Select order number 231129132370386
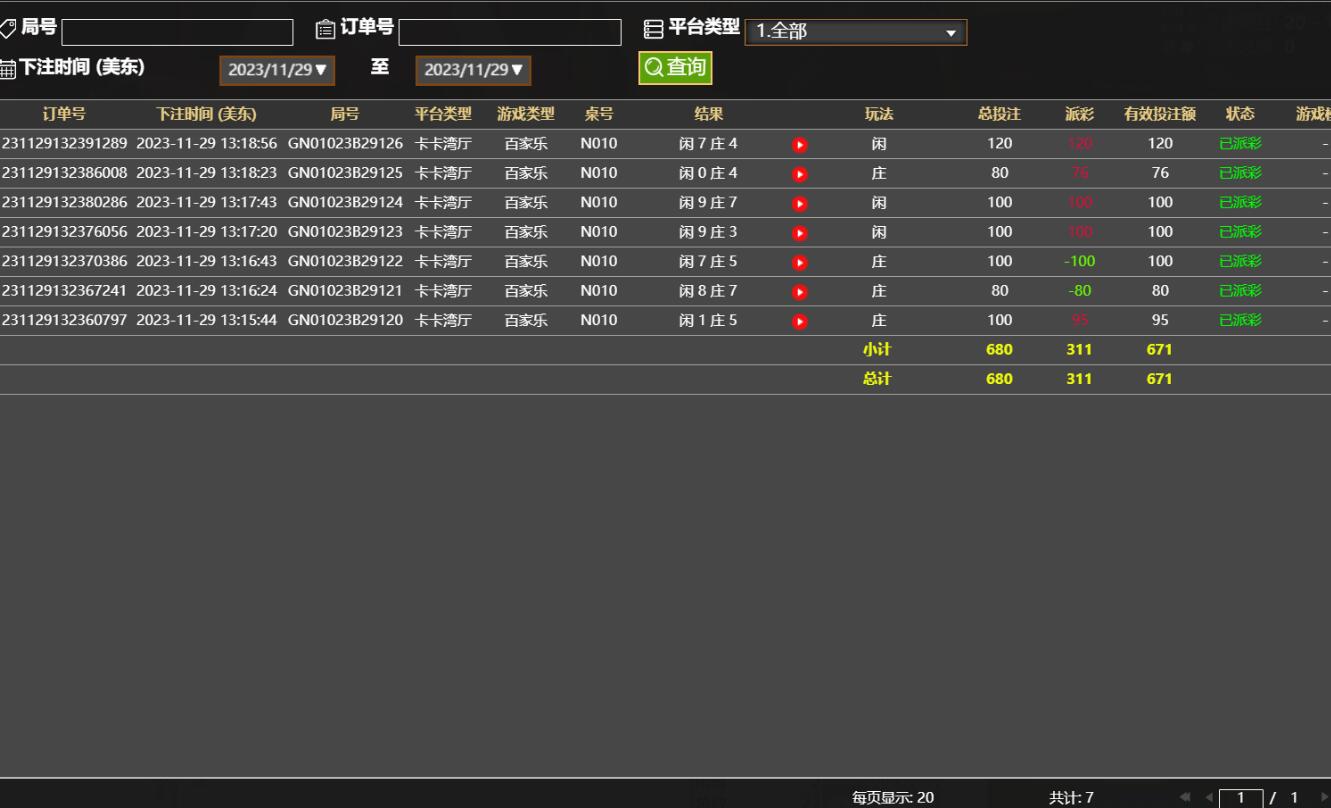The width and height of the screenshot is (1331, 808). pos(65,262)
